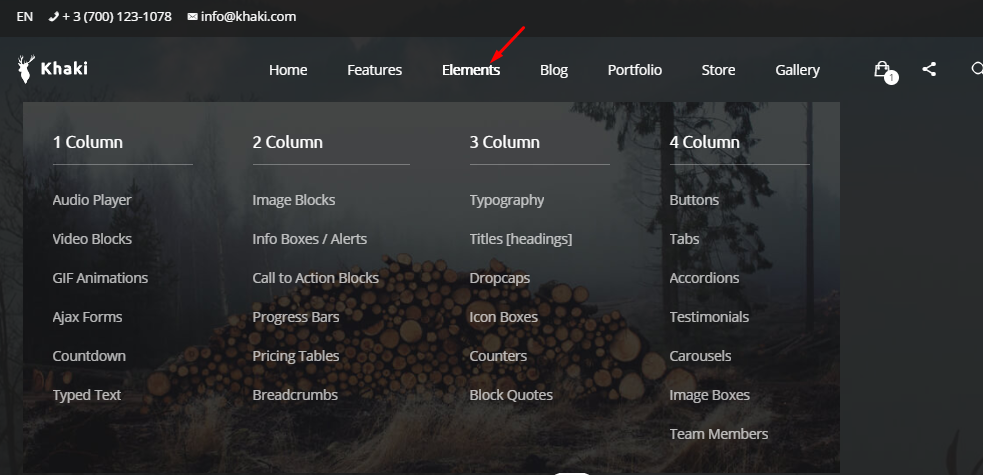Open the Features menu
Screen dimensions: 983x475
click(374, 70)
